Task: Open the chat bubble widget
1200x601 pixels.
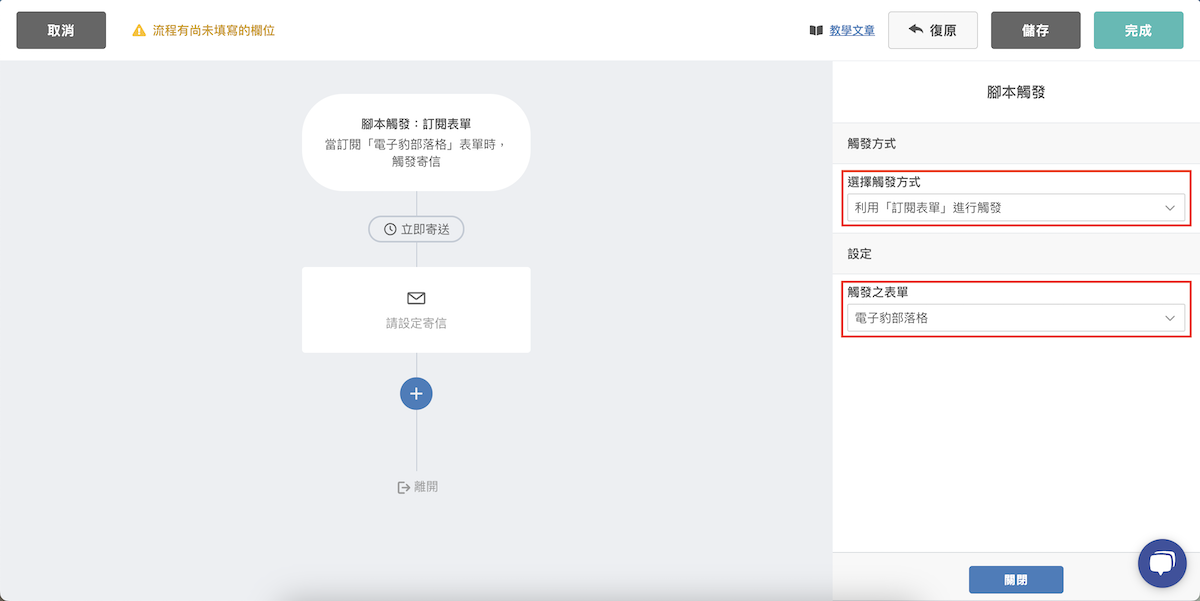Action: tap(1162, 563)
